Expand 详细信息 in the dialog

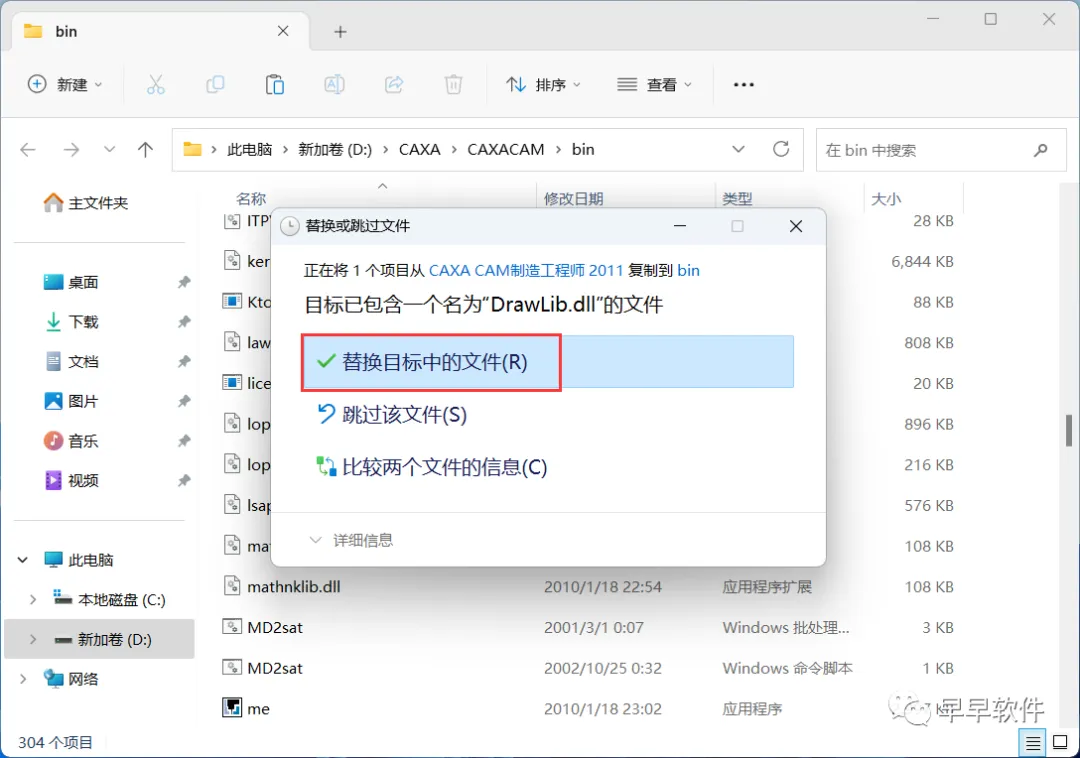(351, 540)
